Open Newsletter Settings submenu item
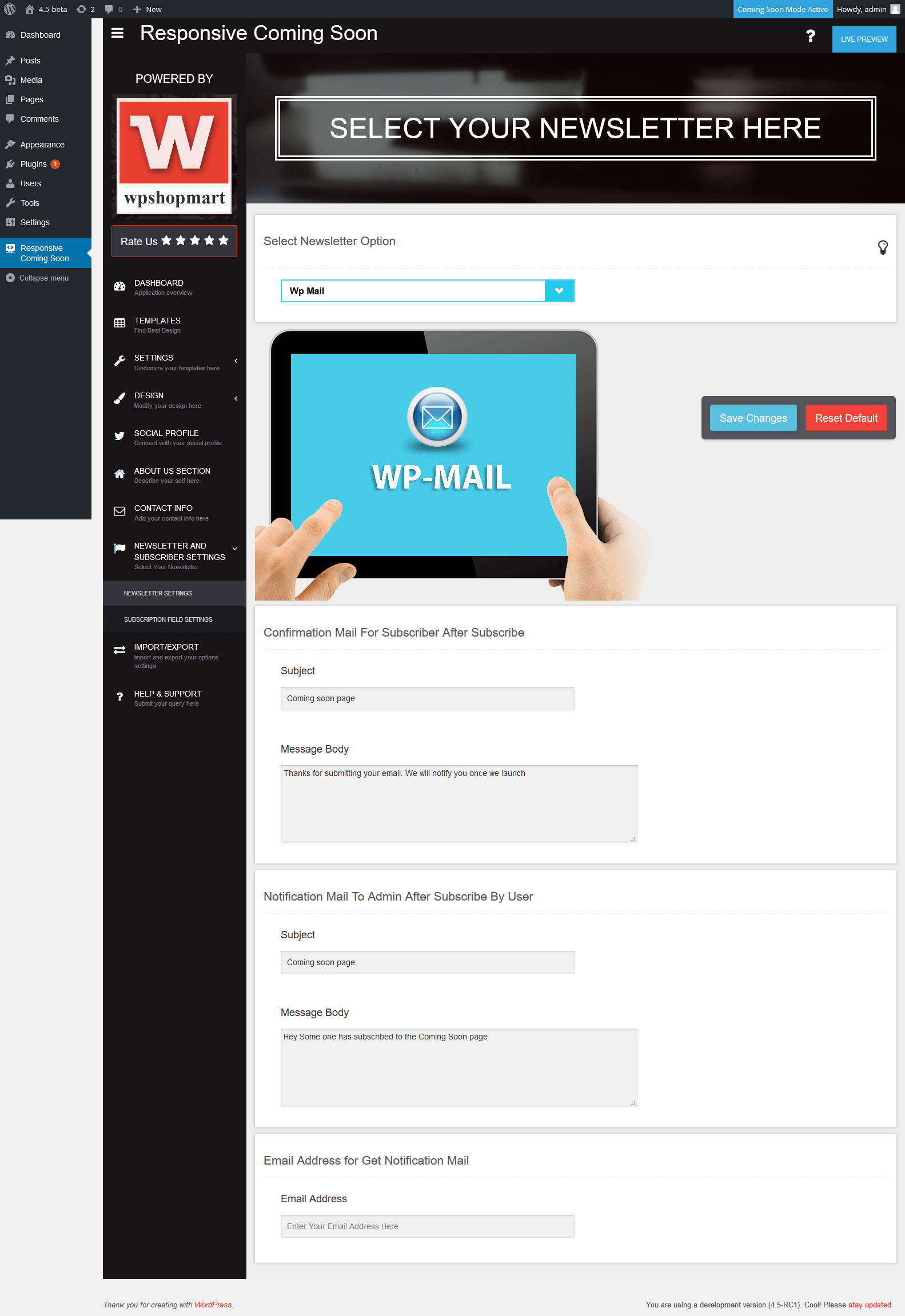Viewport: 905px width, 1316px height. [x=174, y=594]
